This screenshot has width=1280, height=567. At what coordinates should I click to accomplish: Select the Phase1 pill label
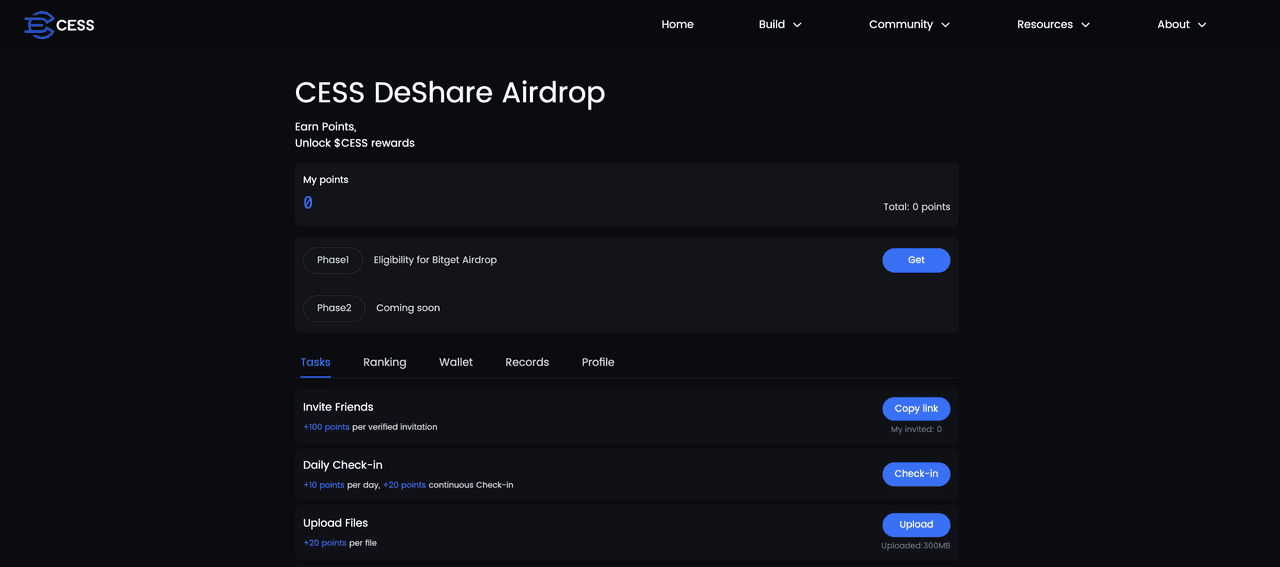pyautogui.click(x=333, y=260)
